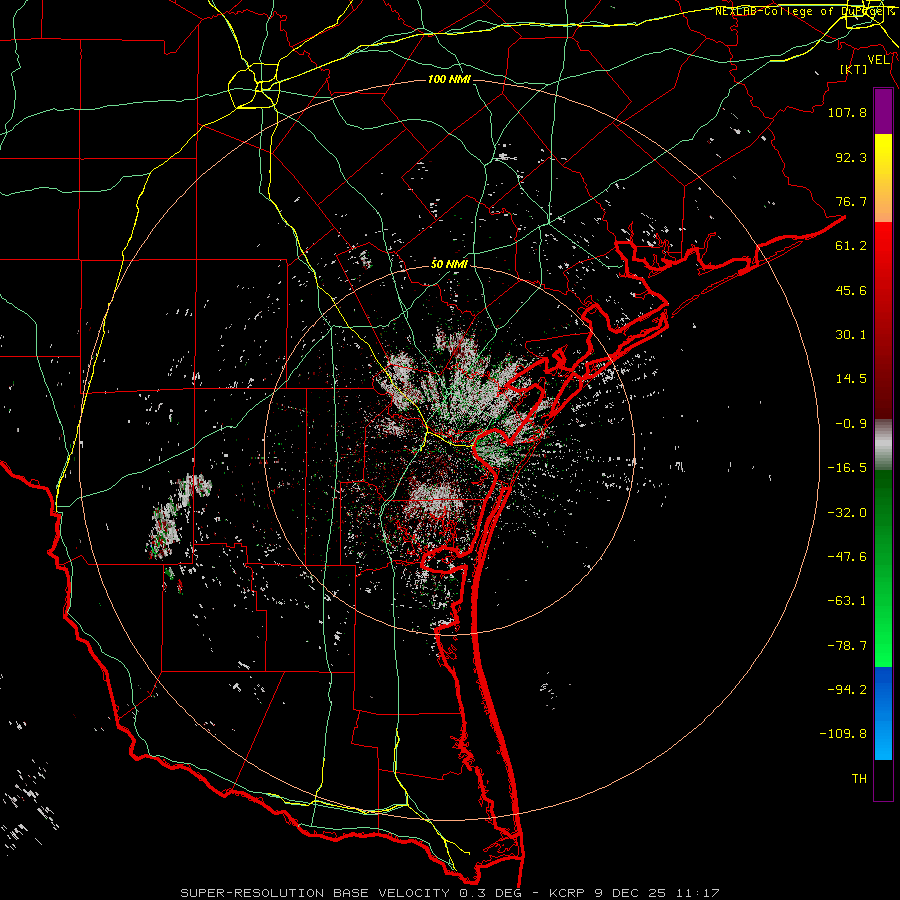This screenshot has width=900, height=900.
Task: Click the 'VEL' legend title
Action: [x=879, y=60]
